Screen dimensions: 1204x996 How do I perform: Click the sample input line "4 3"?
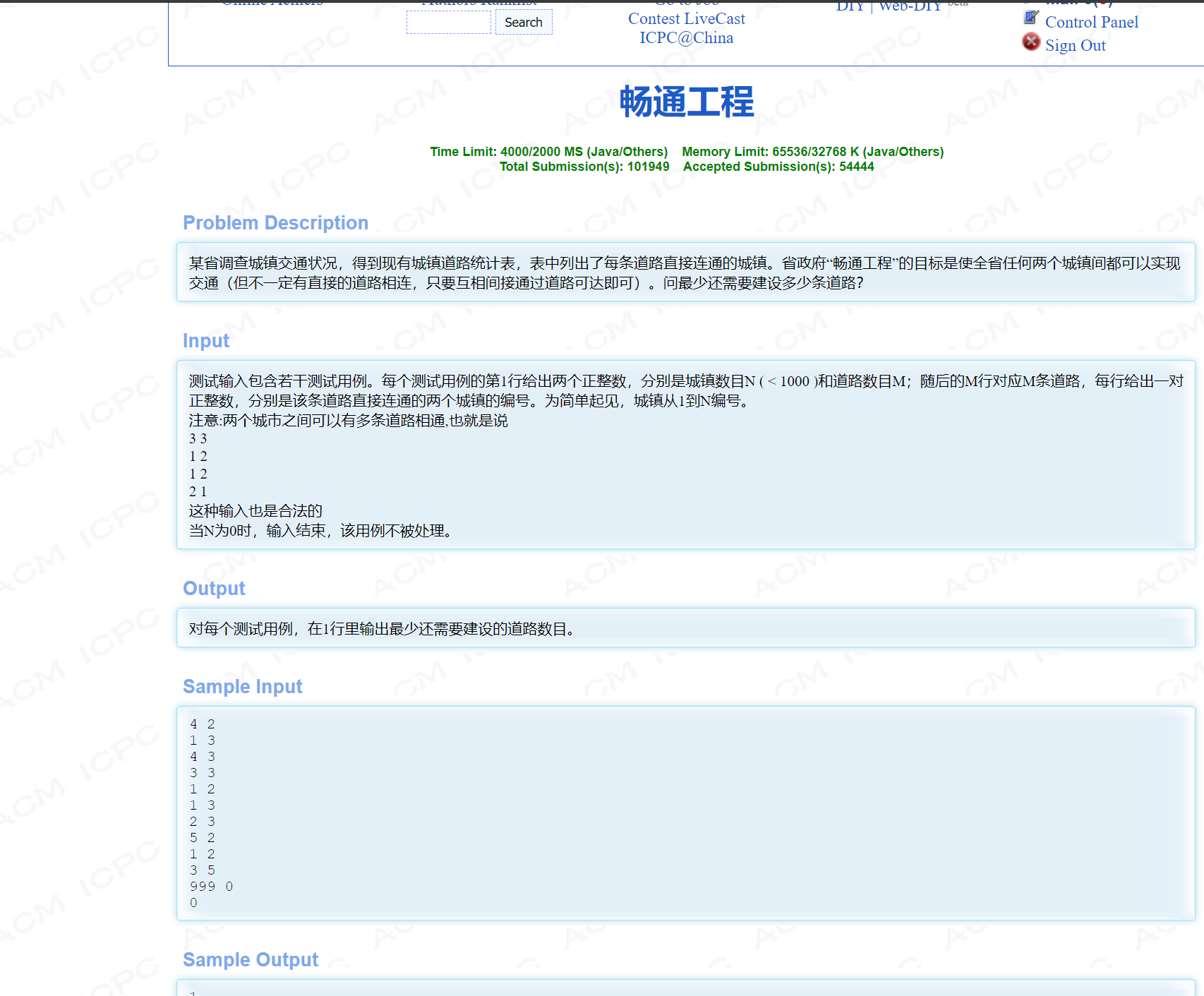pyautogui.click(x=203, y=757)
